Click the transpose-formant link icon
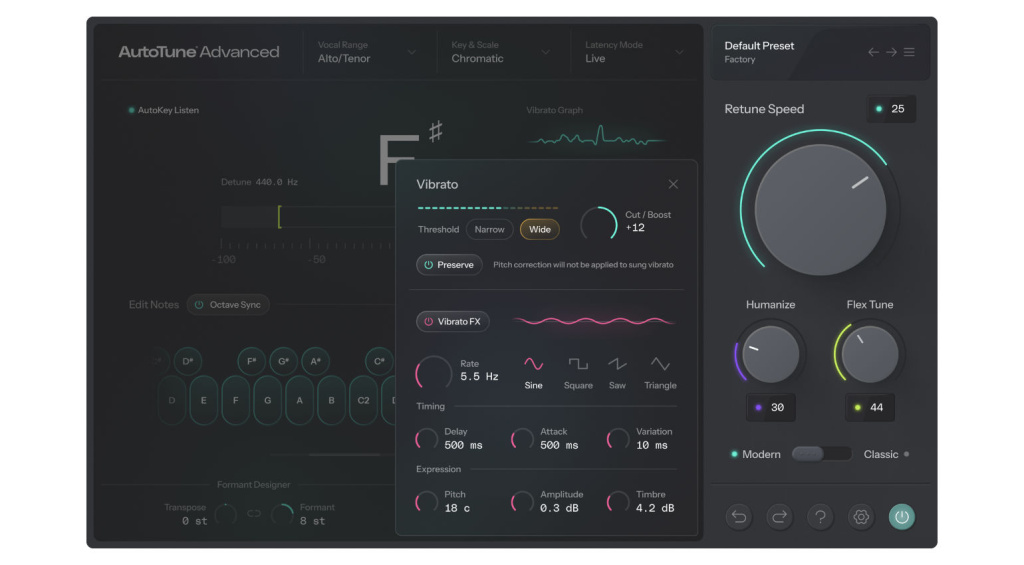1024x565 pixels. 254,514
